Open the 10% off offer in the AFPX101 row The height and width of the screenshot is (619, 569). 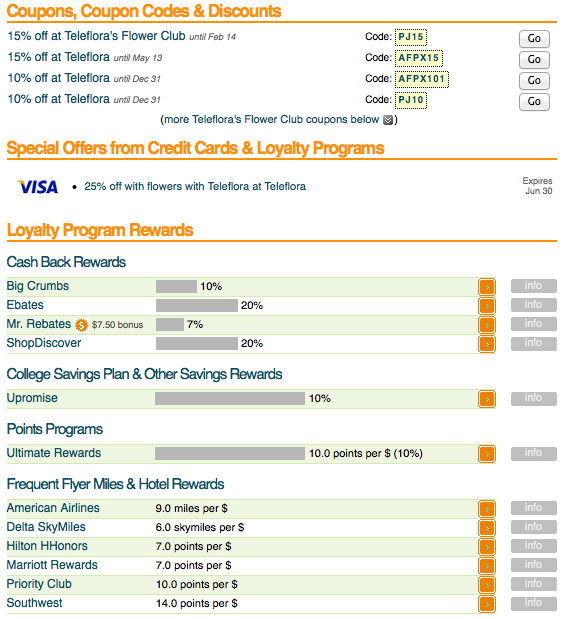58,78
